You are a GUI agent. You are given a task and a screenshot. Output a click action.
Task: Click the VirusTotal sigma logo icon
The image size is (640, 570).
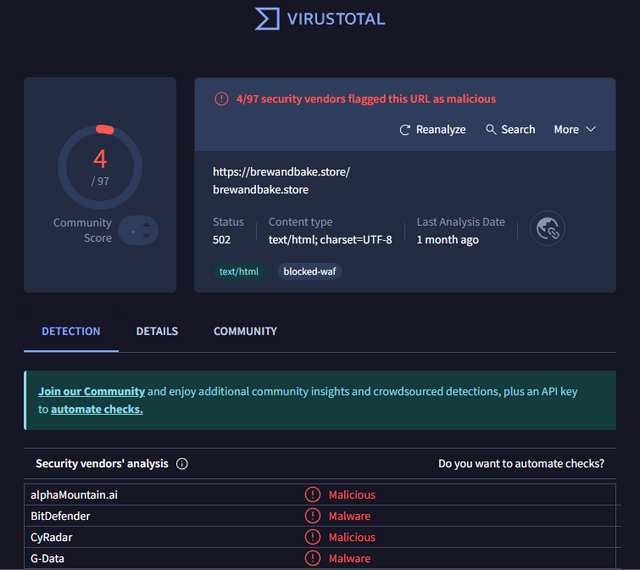click(267, 19)
